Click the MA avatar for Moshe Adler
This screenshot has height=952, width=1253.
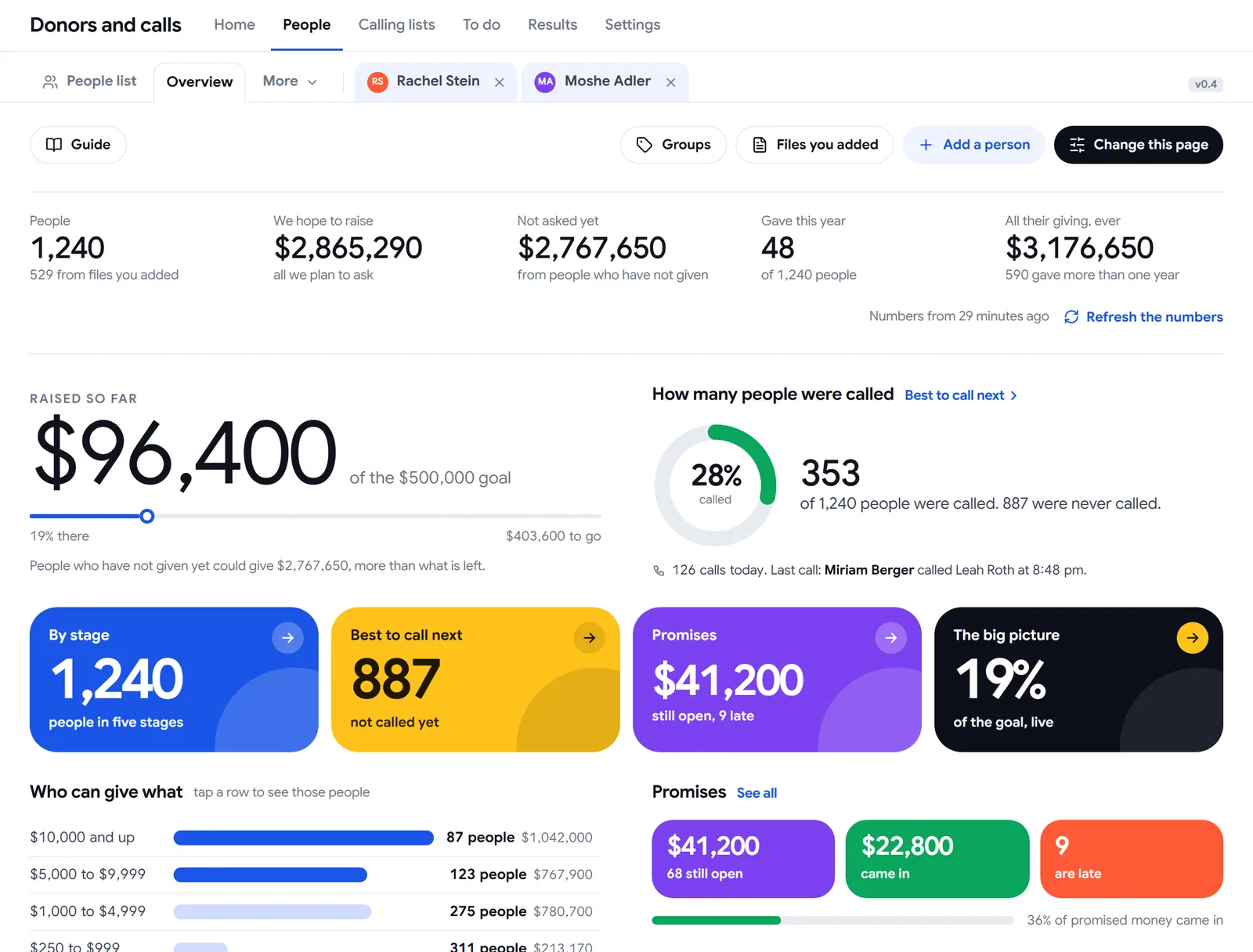pyautogui.click(x=545, y=81)
